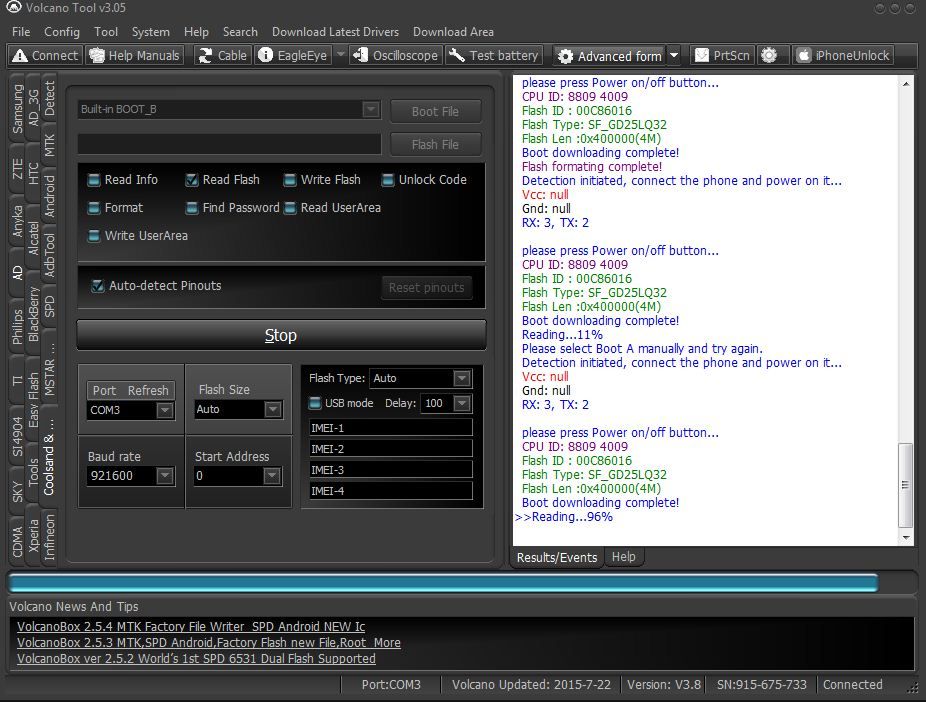Uncheck the Auto-detect Pinouts option
The image size is (926, 702).
[98, 286]
